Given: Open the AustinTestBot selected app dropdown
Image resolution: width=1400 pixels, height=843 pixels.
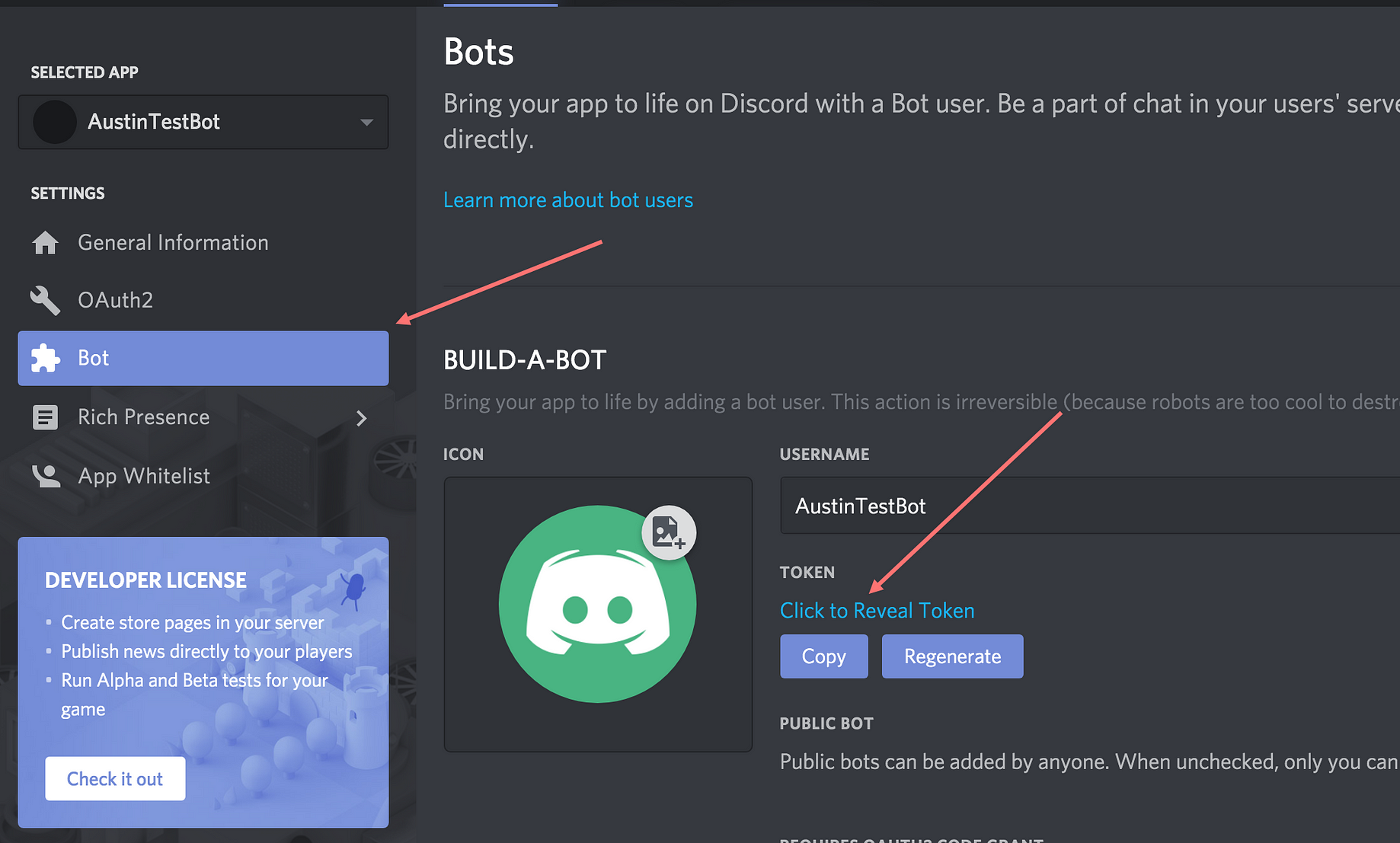Looking at the screenshot, I should 203,122.
